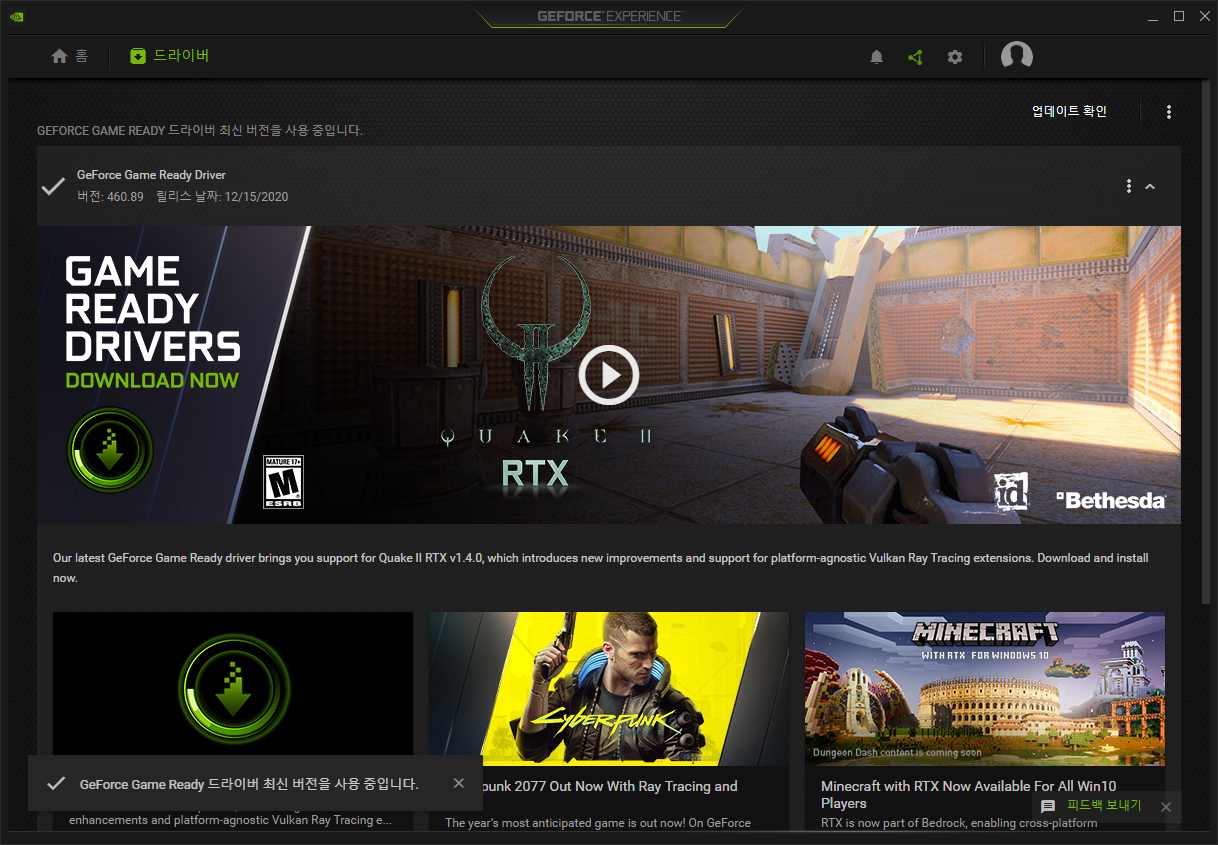Click the green share overlay icon
This screenshot has height=845, width=1218.
(x=915, y=57)
